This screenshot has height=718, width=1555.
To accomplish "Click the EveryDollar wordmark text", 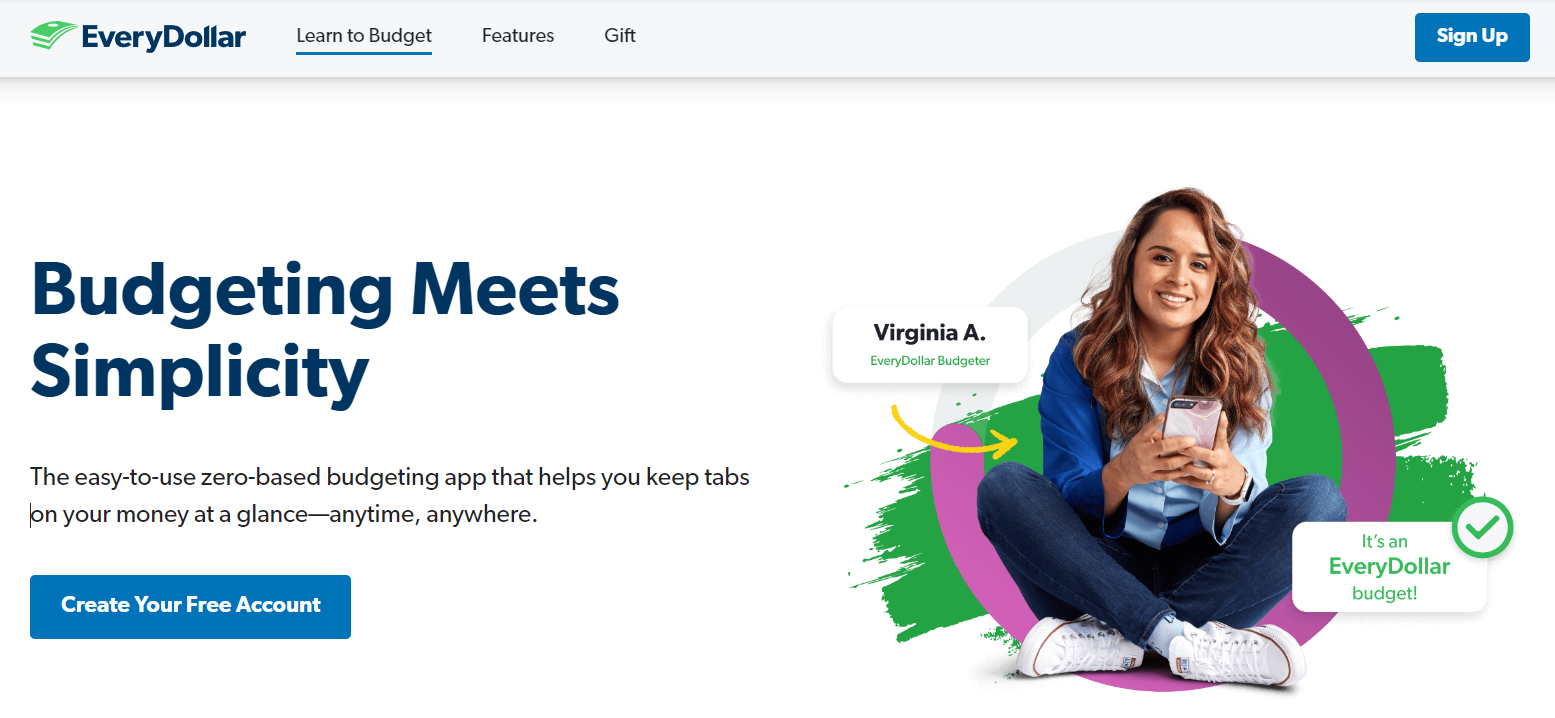I will 164,37.
